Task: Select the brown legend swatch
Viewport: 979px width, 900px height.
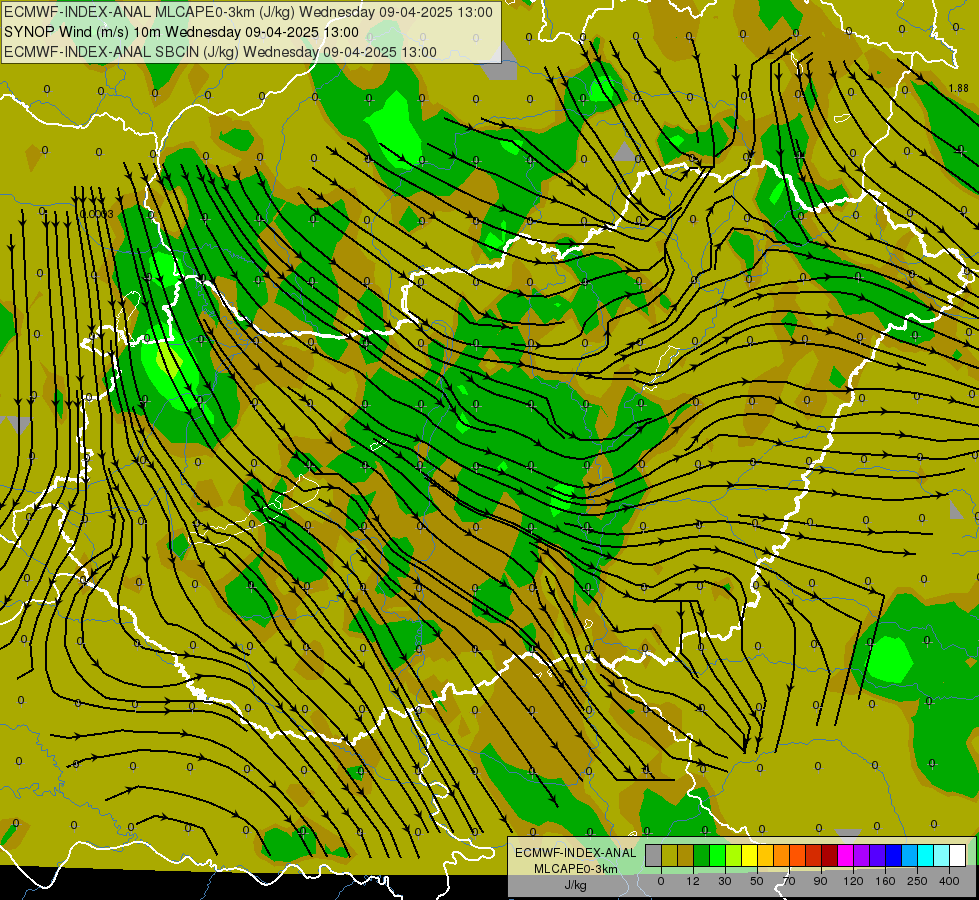Action: (x=686, y=855)
